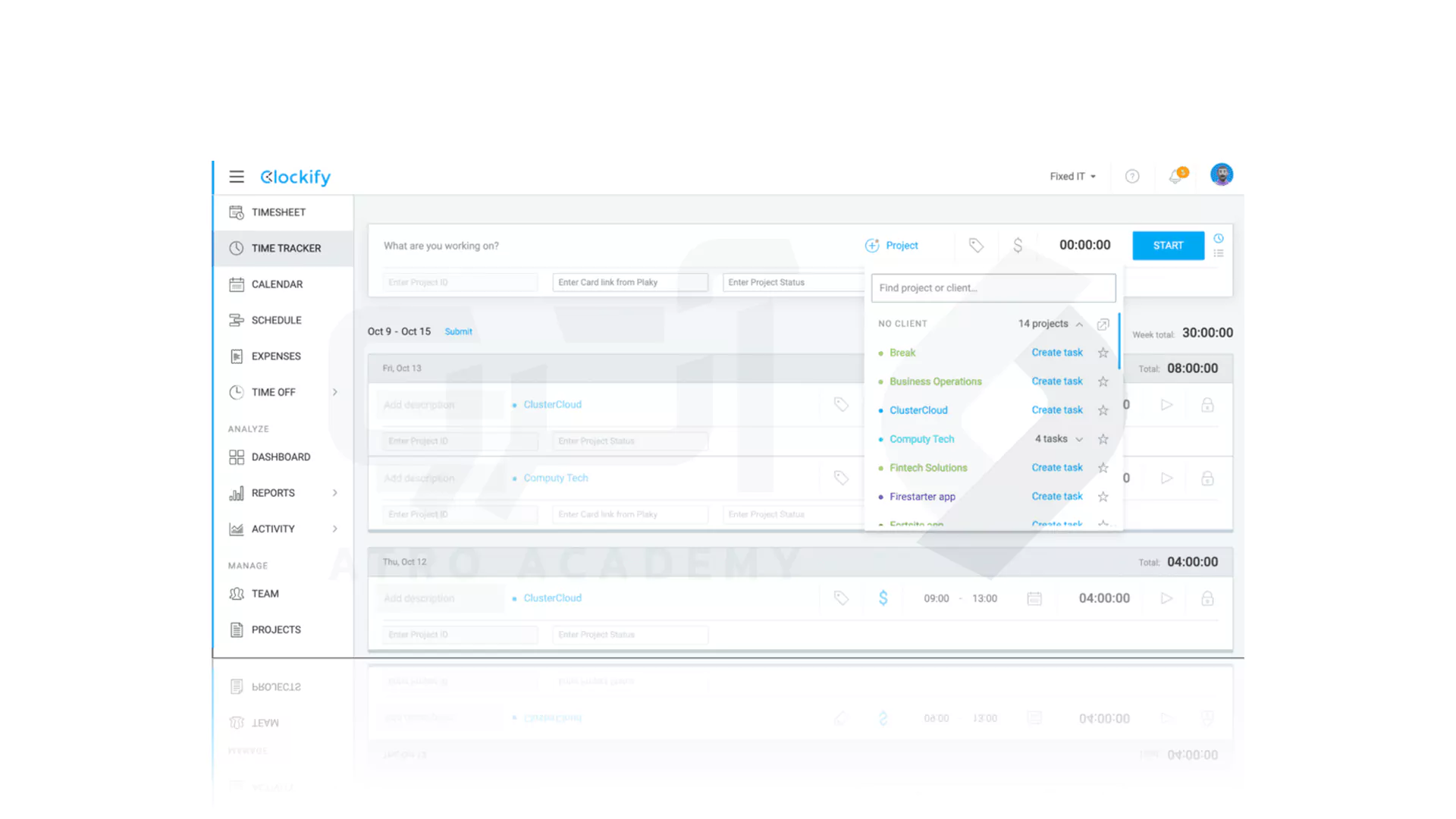Screen dimensions: 1456x819
Task: Click the lock icon on the Thu Oct 12 entry
Action: [x=1207, y=598]
